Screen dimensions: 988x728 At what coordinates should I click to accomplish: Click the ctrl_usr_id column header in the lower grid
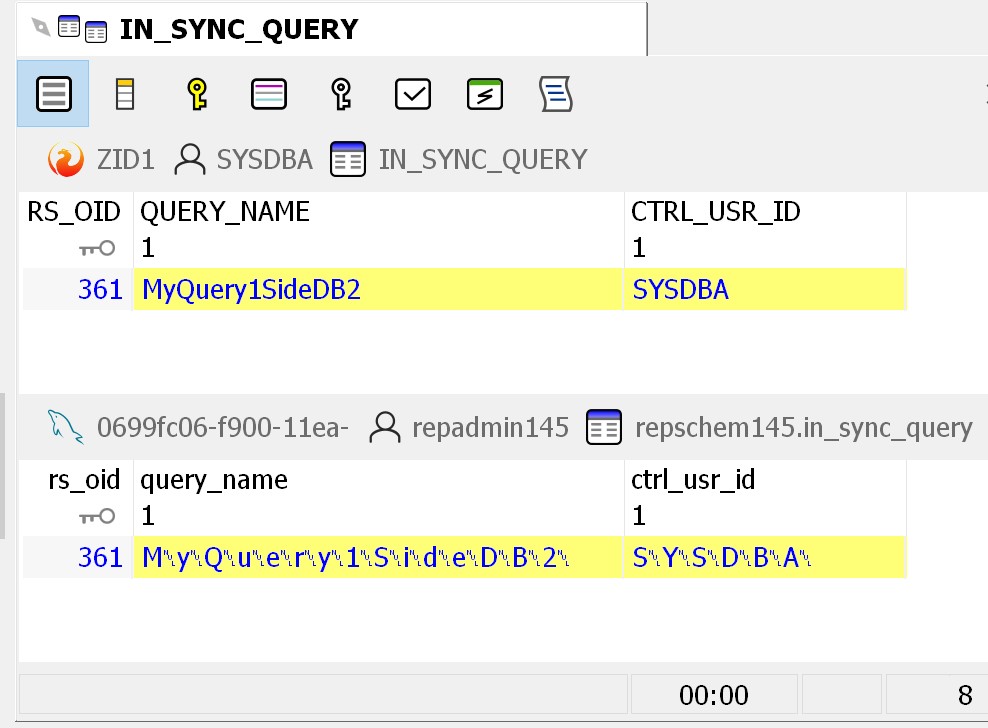(693, 480)
